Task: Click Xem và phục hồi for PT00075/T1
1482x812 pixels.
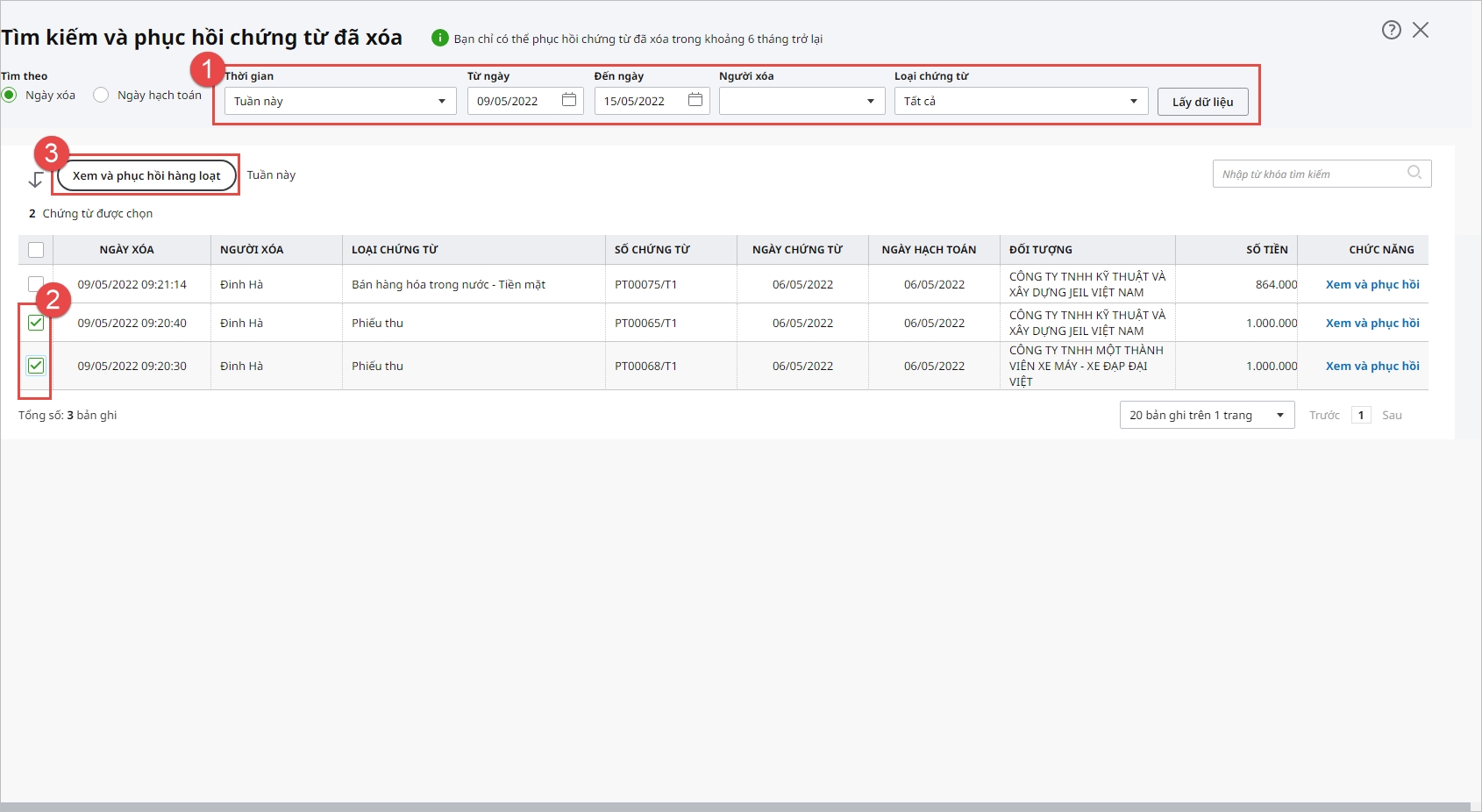Action: pos(1372,284)
